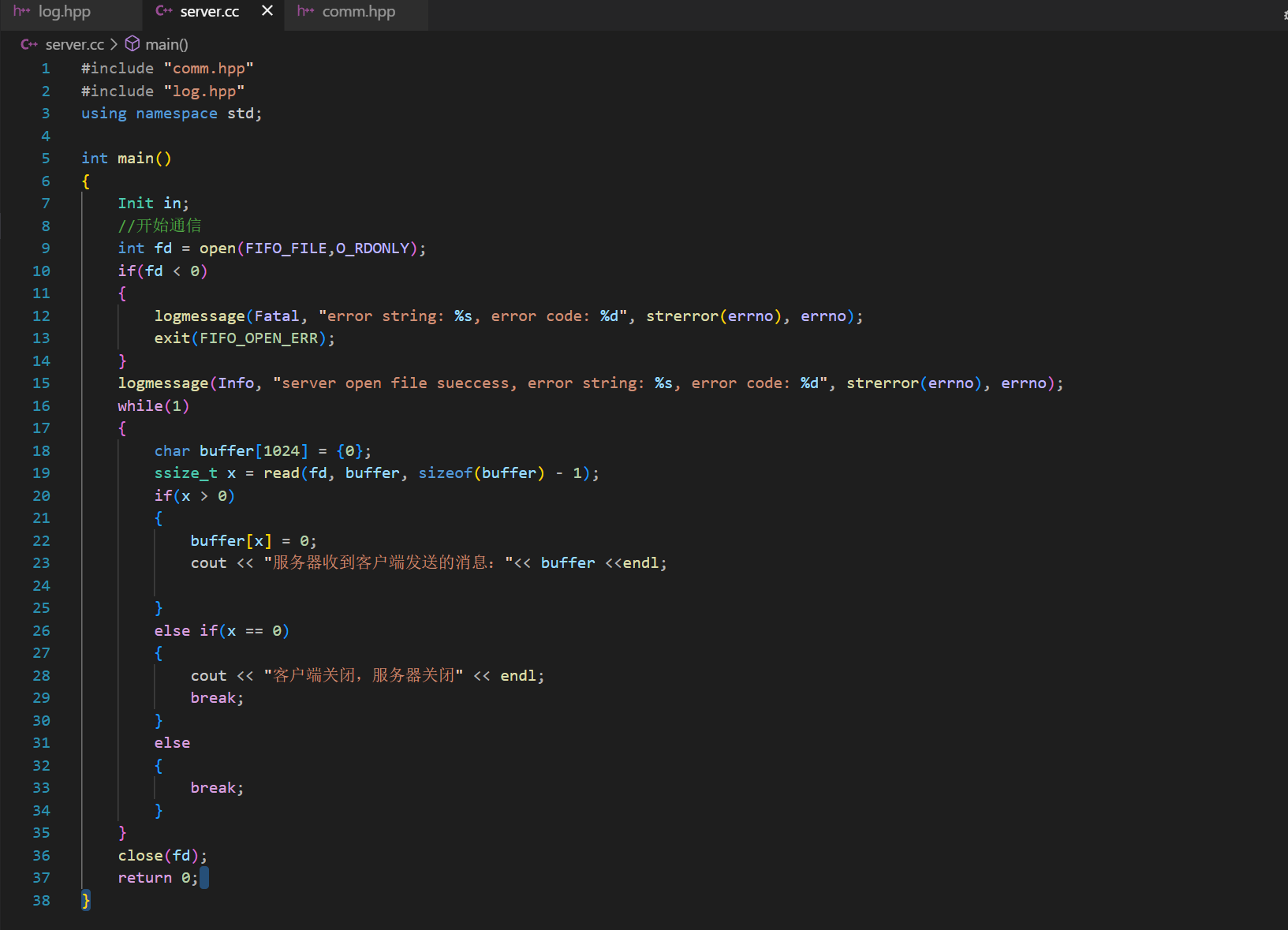Click server.cc in the breadcrumb

75,45
